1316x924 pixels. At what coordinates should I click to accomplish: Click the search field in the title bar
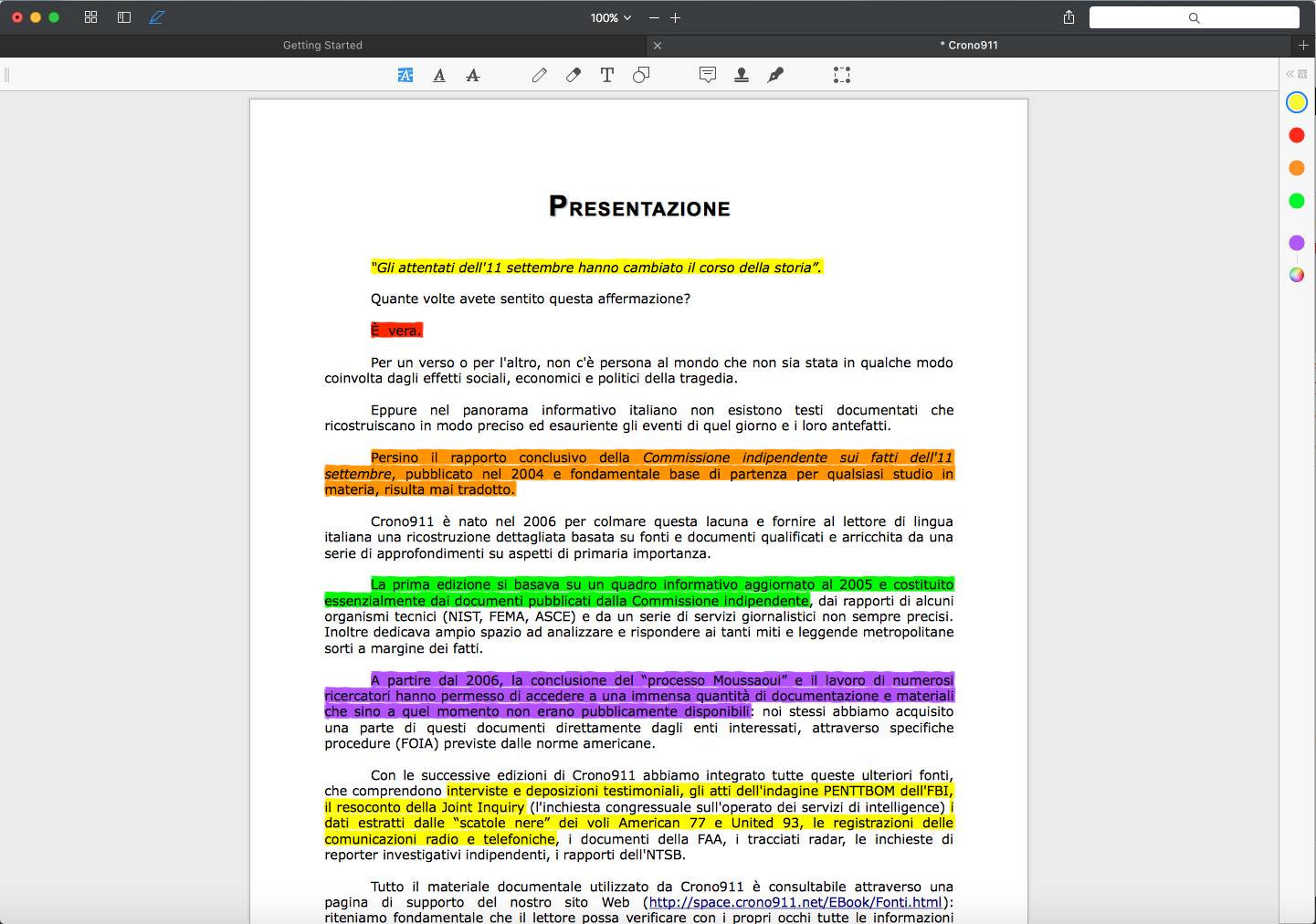[1194, 17]
